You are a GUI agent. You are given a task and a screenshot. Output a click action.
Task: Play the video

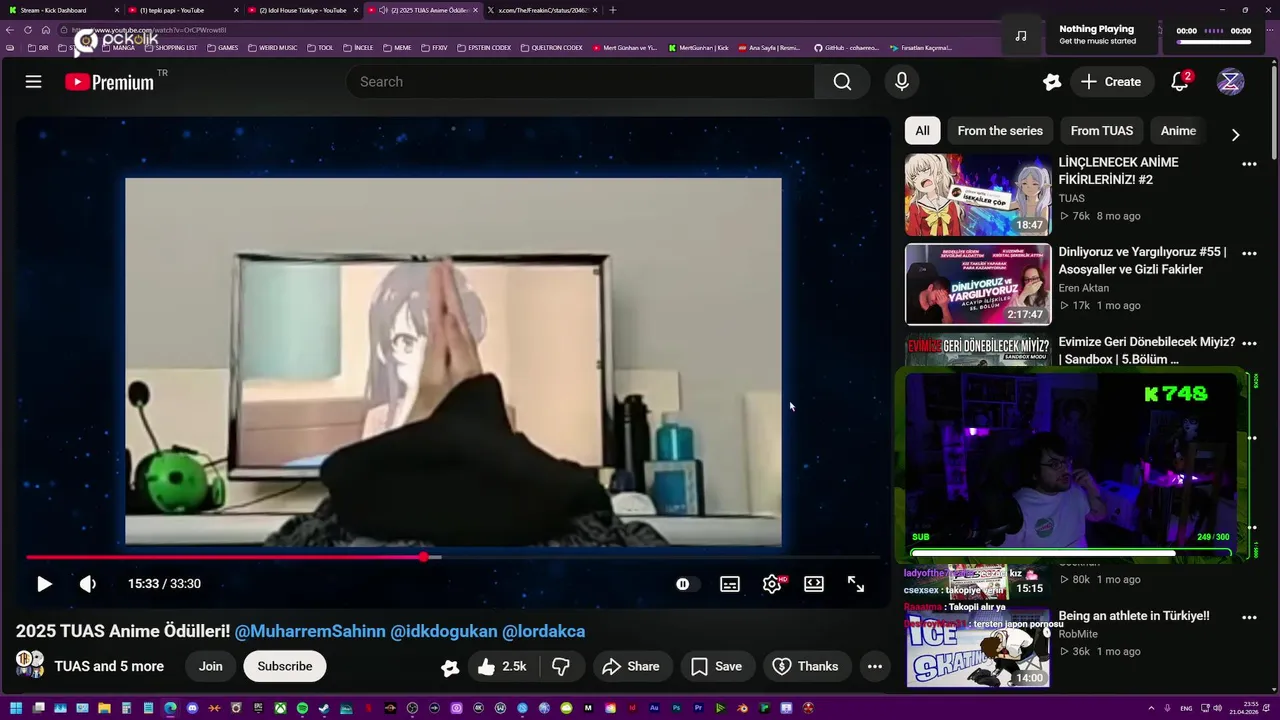44,584
